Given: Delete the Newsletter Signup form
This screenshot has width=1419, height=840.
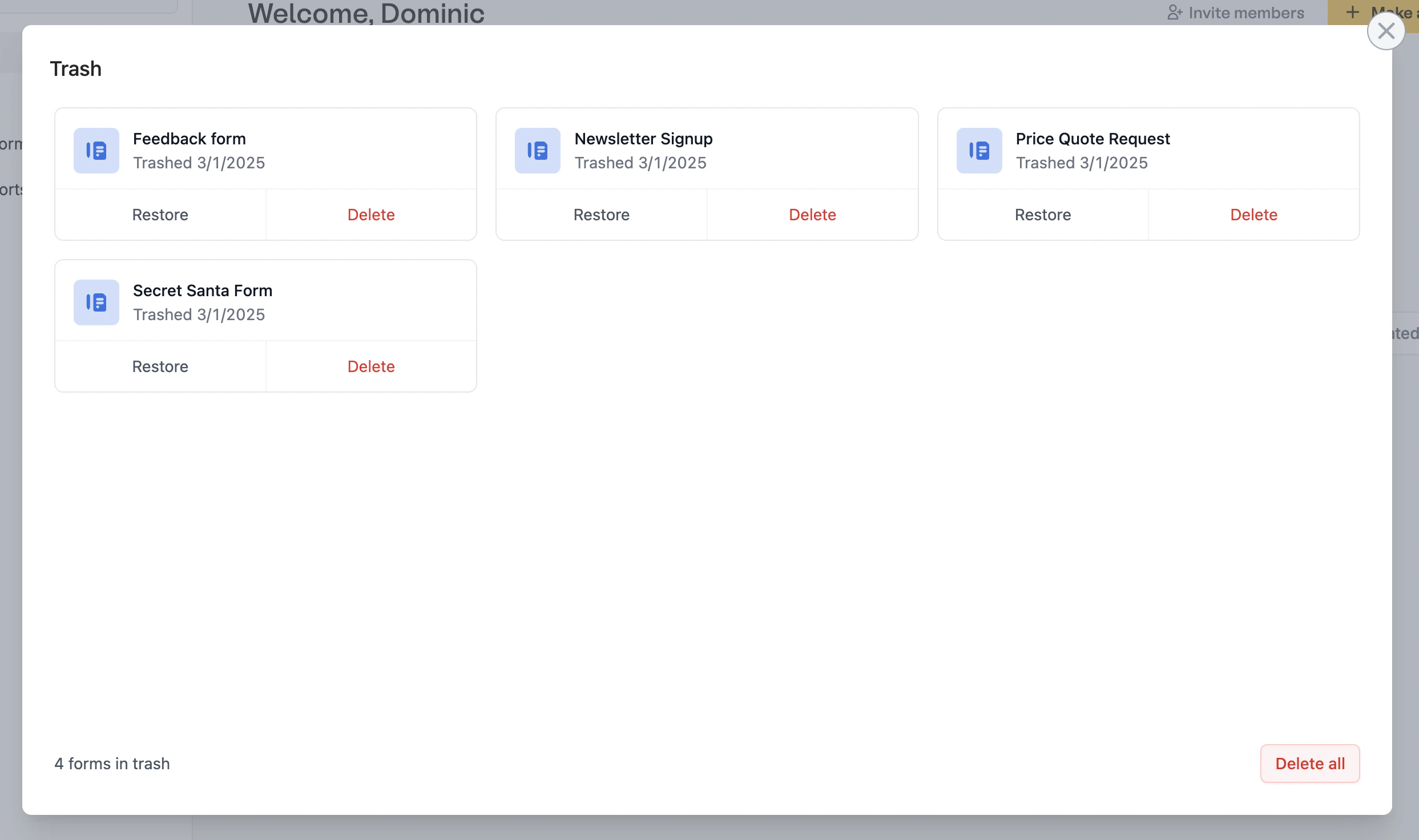Looking at the screenshot, I should click(x=812, y=215).
